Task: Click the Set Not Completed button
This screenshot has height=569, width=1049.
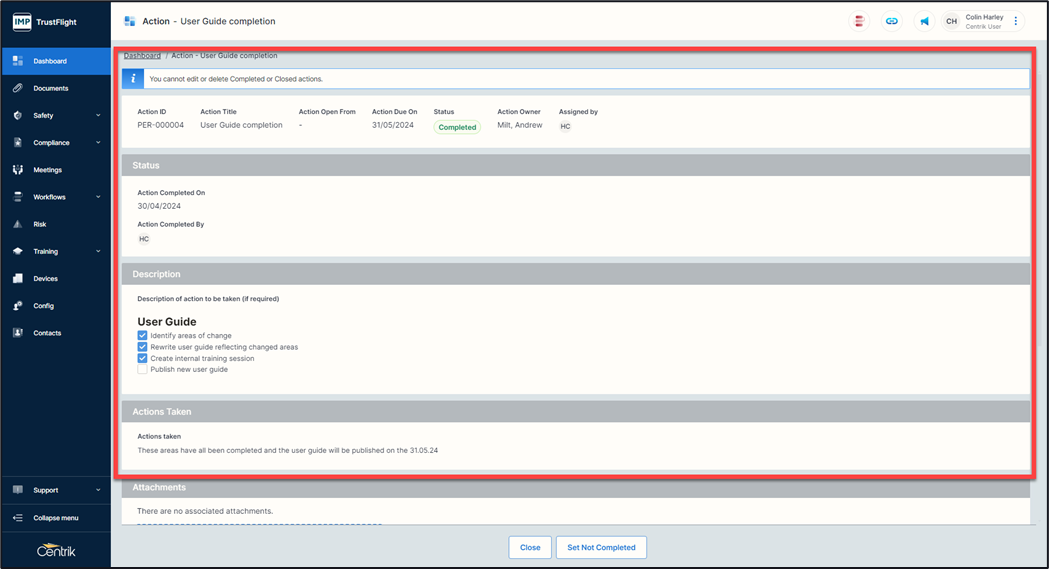Action: click(601, 547)
